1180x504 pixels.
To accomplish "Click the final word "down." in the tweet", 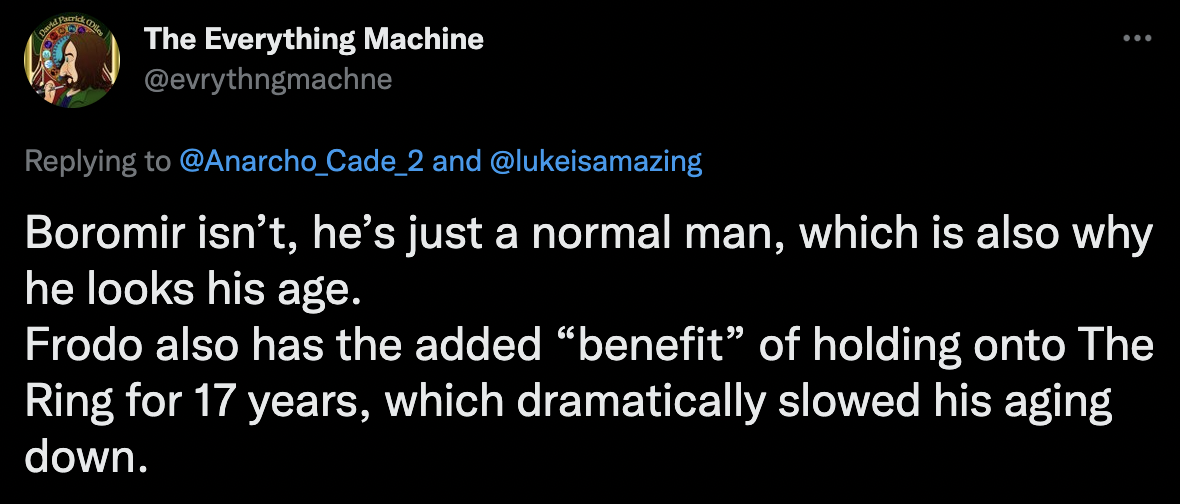I will [x=84, y=457].
